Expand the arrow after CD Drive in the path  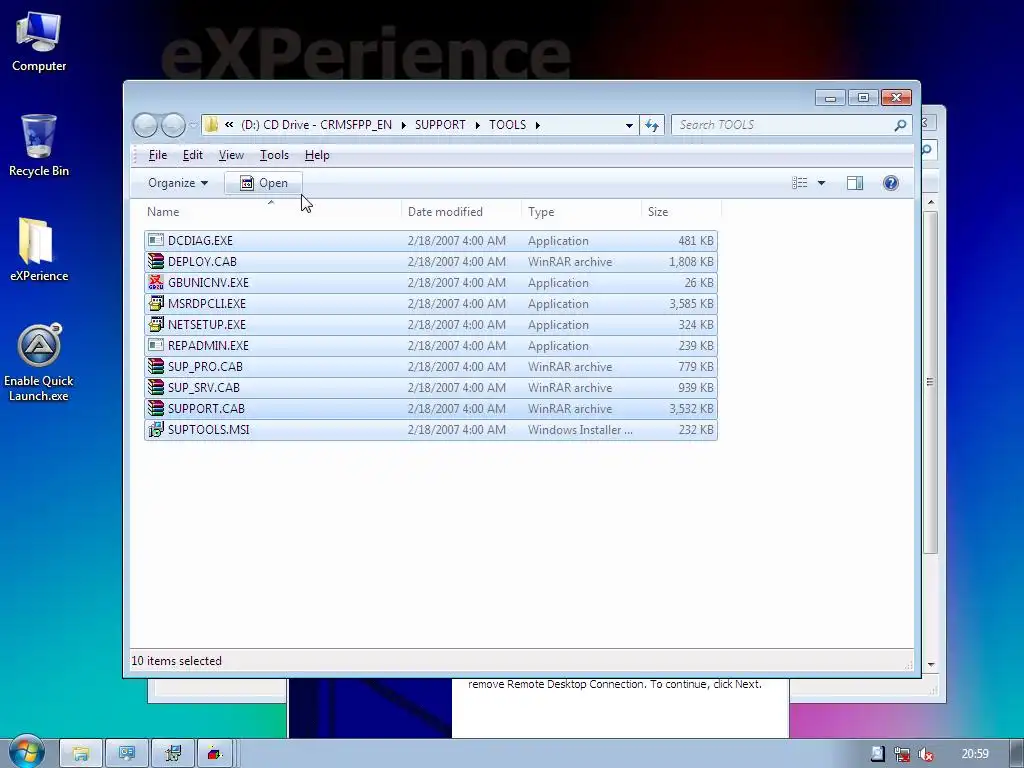404,125
